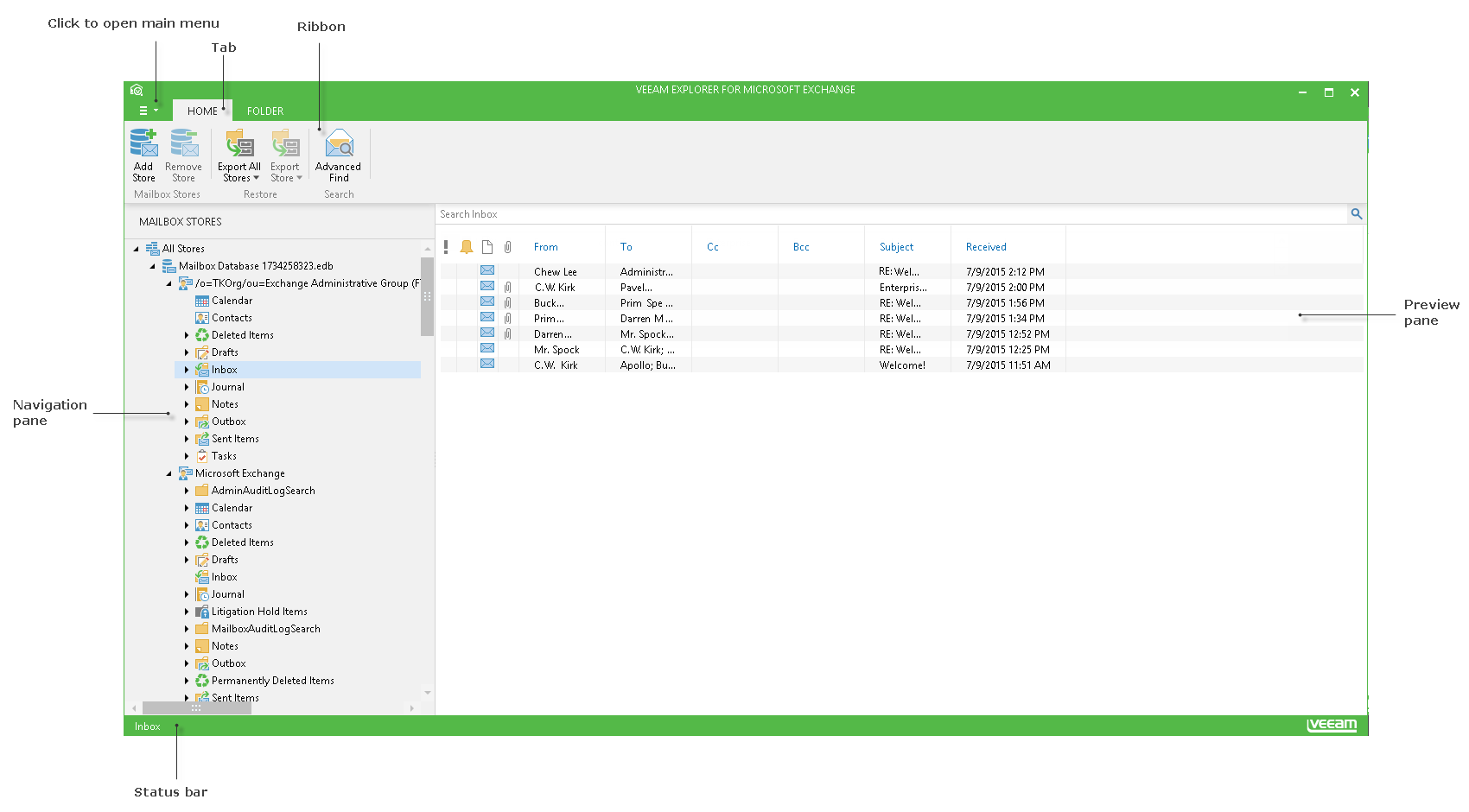Click the Deleted Items recycle icon under TKOrg
Image resolution: width=1469 pixels, height=812 pixels.
202,335
